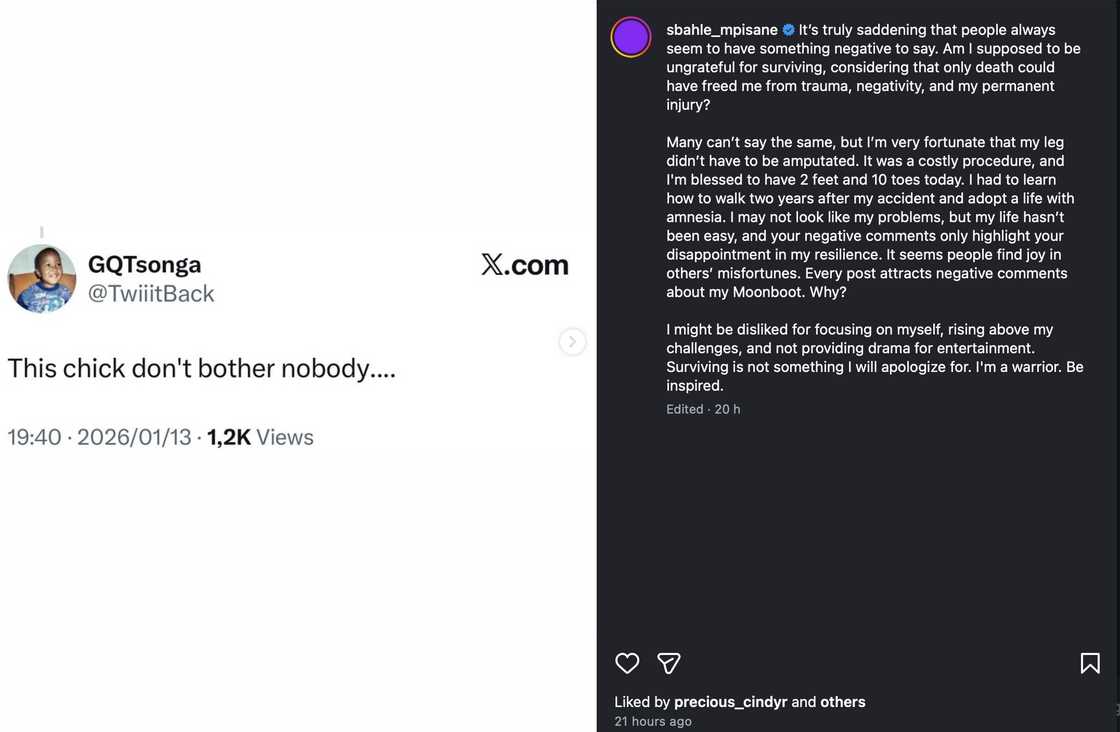
Task: Open the purple profile avatar story
Action: [631, 37]
